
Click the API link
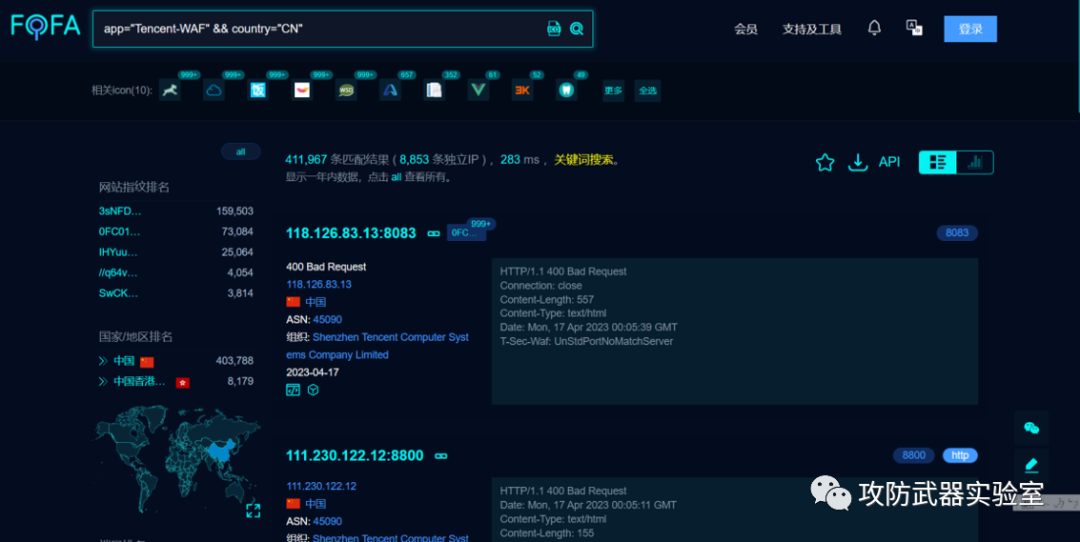889,162
